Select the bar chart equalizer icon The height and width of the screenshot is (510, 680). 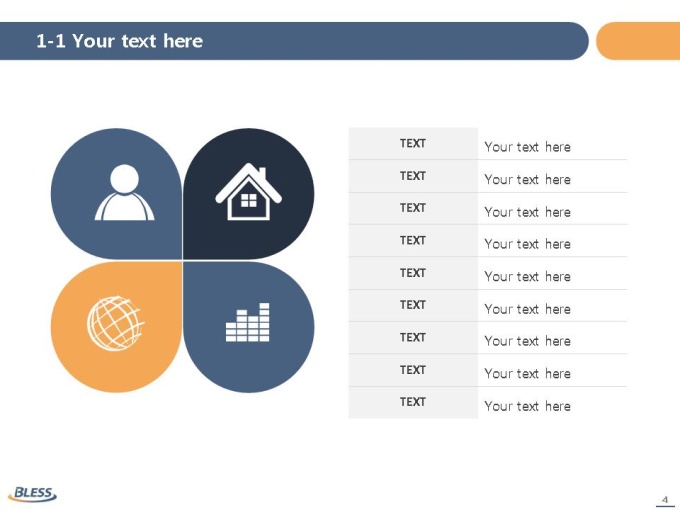[x=248, y=322]
